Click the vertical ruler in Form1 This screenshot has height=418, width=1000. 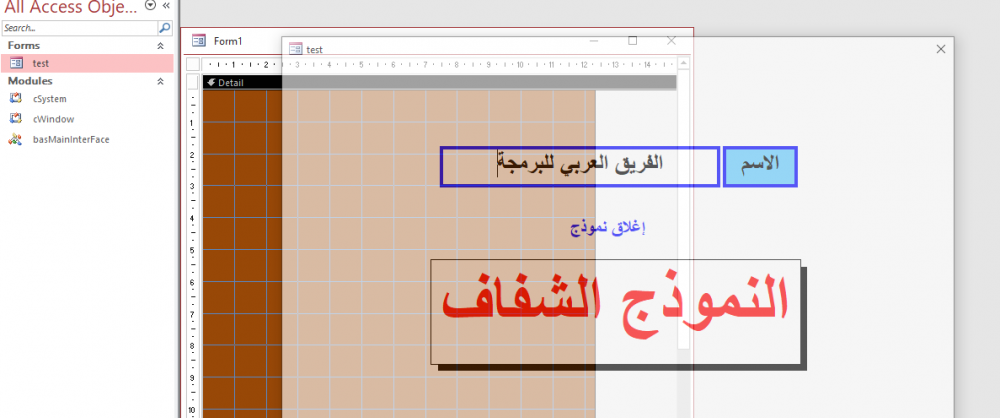pyautogui.click(x=193, y=254)
